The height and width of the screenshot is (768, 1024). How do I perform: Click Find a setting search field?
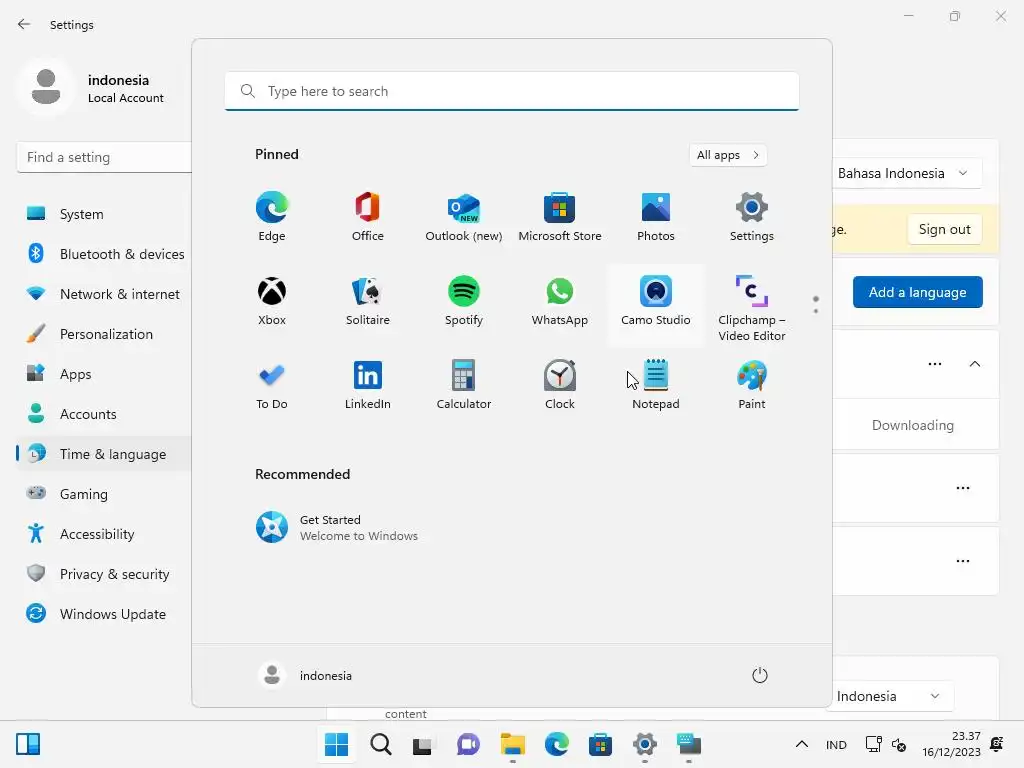coord(104,157)
